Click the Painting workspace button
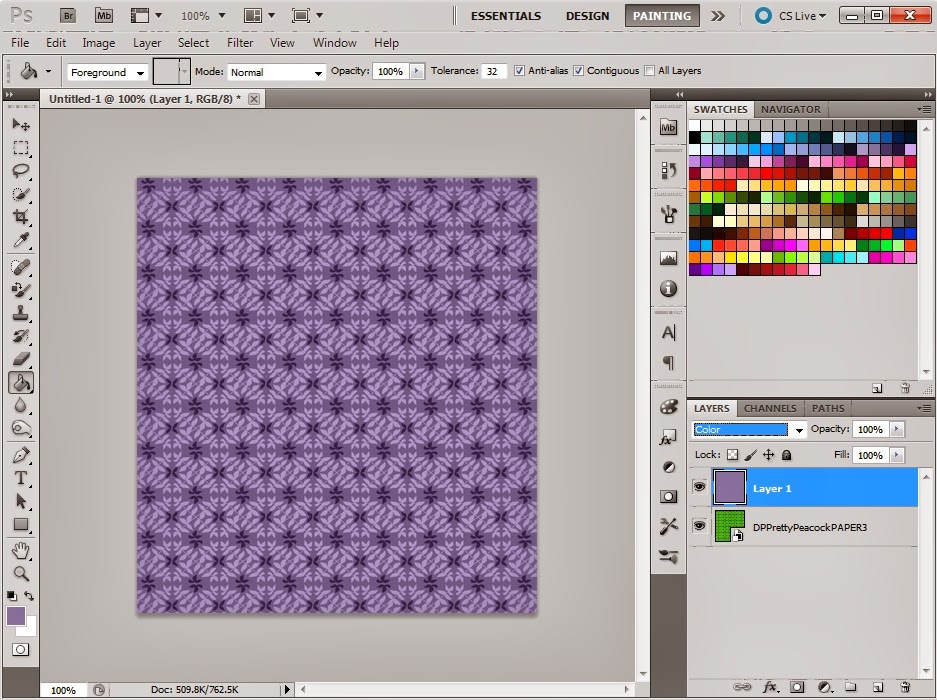 (x=662, y=16)
